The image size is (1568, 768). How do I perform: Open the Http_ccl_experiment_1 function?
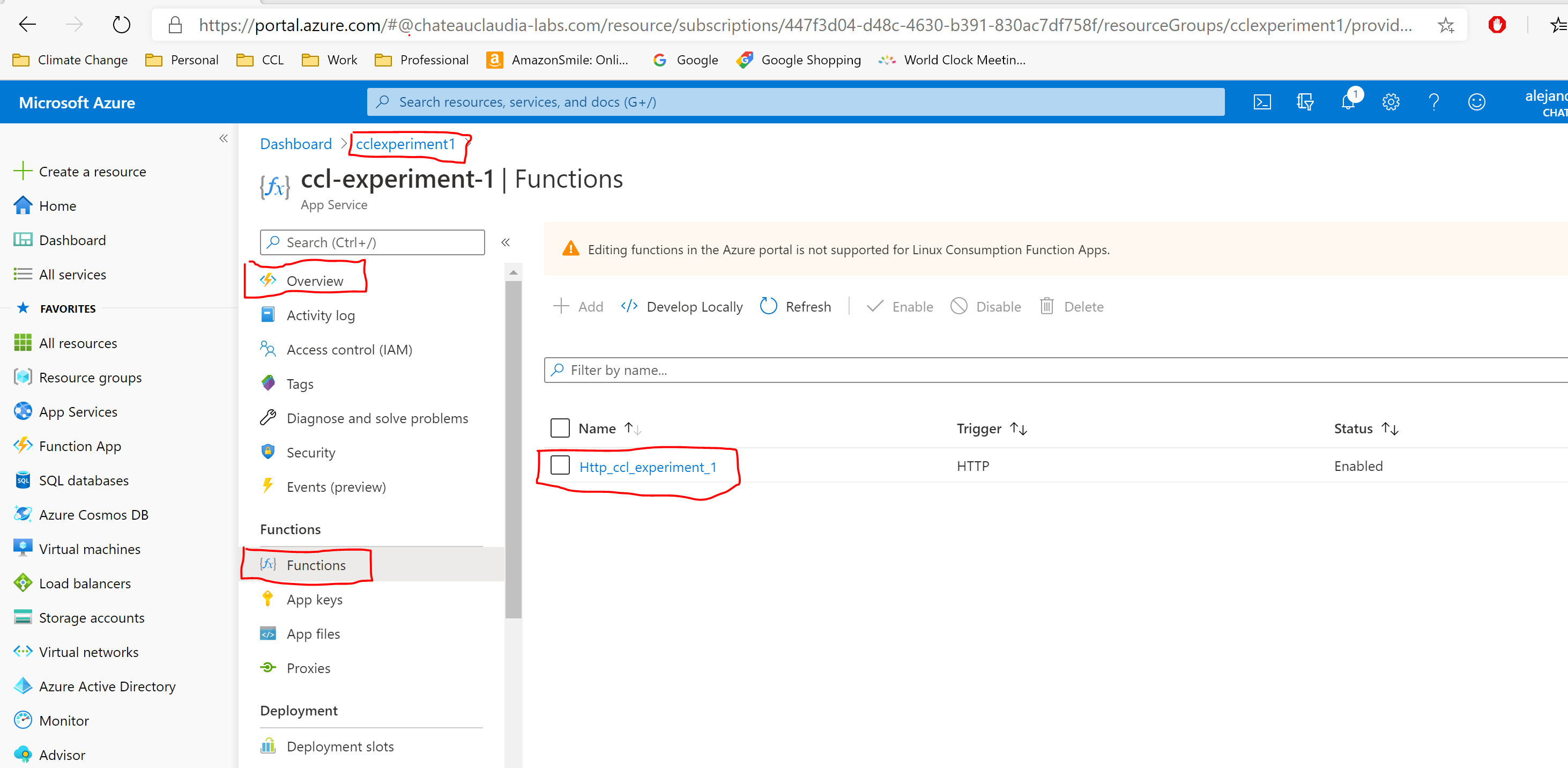click(648, 467)
